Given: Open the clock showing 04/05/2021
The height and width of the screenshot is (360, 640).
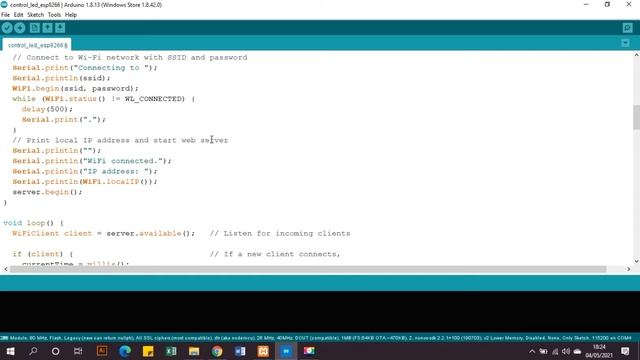Looking at the screenshot, I should click(599, 351).
